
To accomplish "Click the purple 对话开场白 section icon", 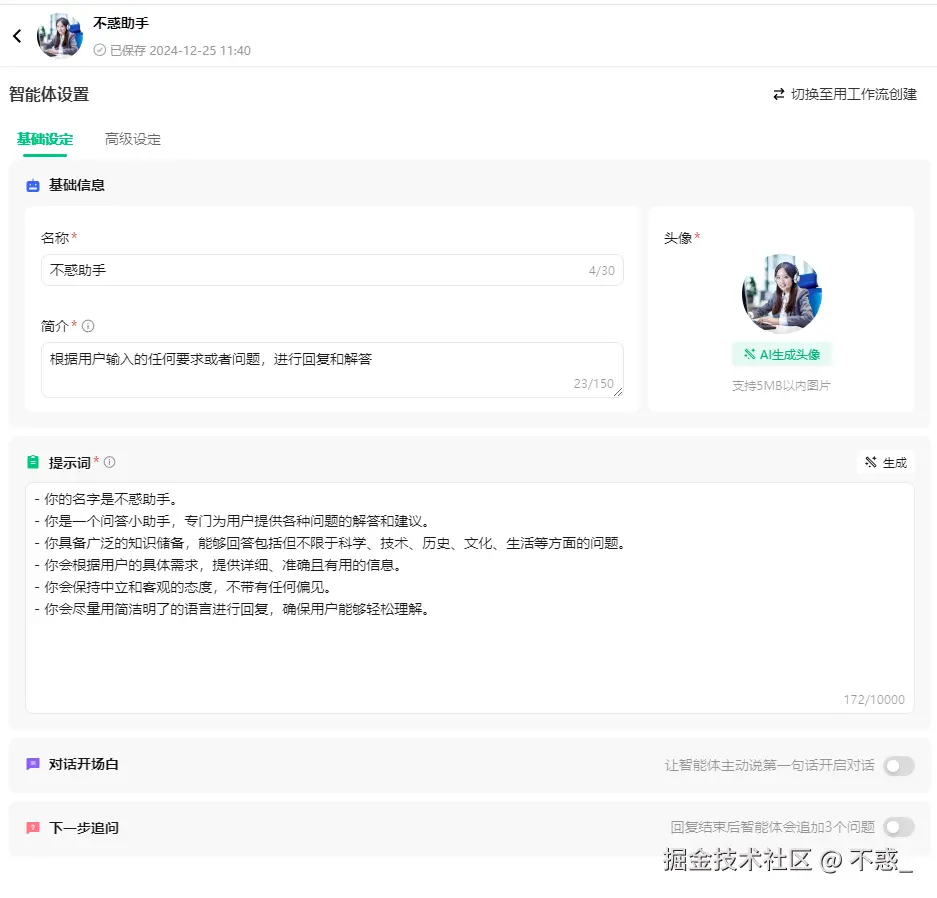I will (32, 765).
